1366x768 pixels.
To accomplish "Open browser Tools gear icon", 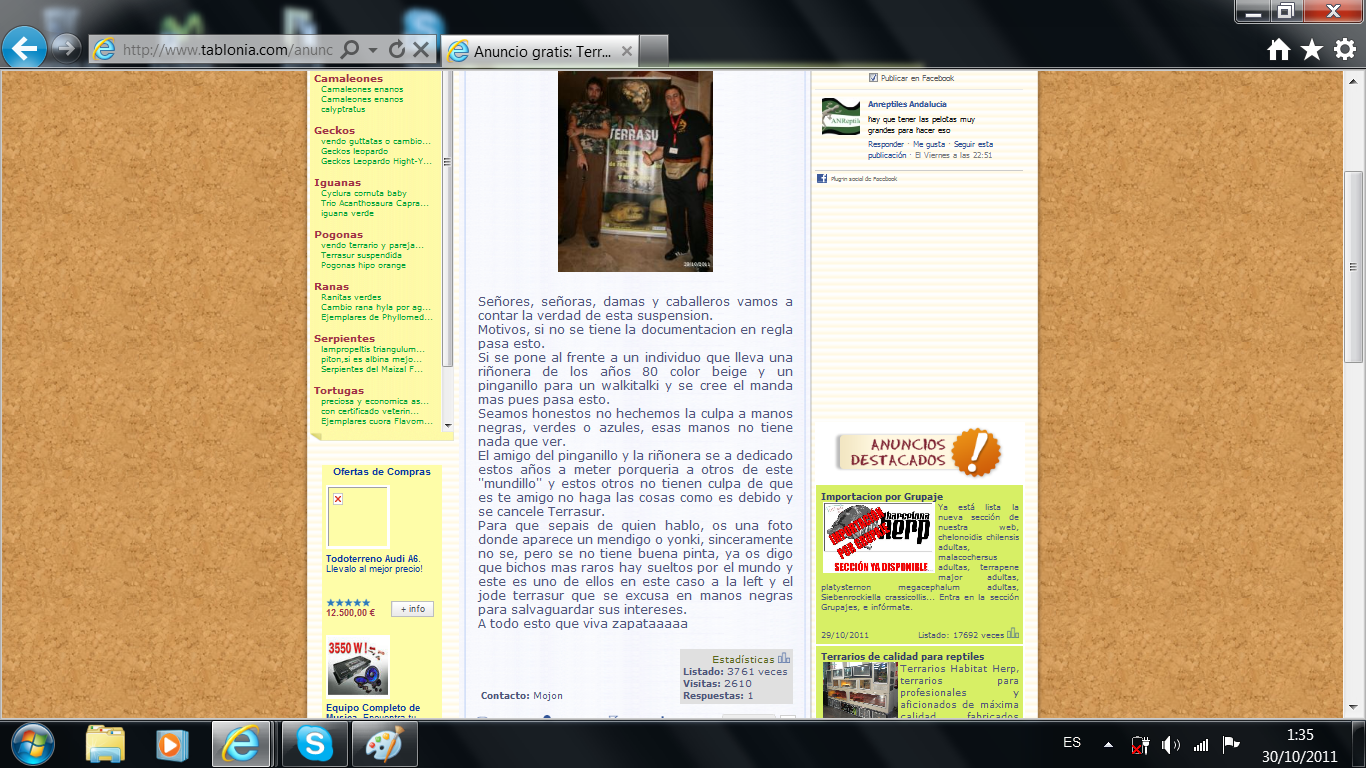I will click(x=1344, y=49).
